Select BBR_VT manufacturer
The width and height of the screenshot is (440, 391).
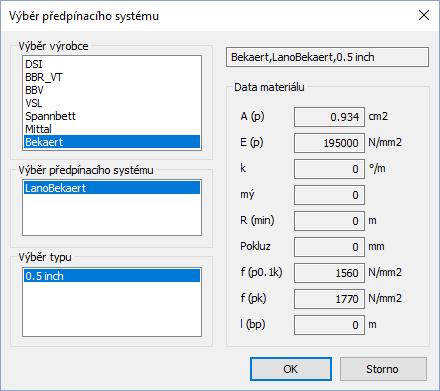(112, 77)
